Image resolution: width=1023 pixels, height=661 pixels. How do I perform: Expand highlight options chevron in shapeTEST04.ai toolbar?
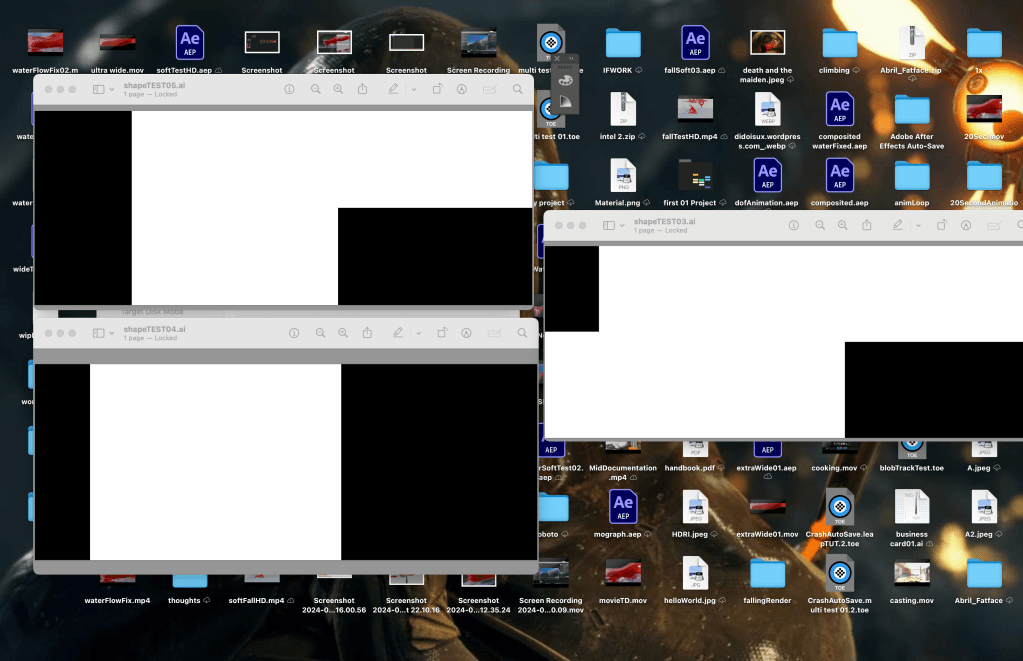(x=417, y=332)
